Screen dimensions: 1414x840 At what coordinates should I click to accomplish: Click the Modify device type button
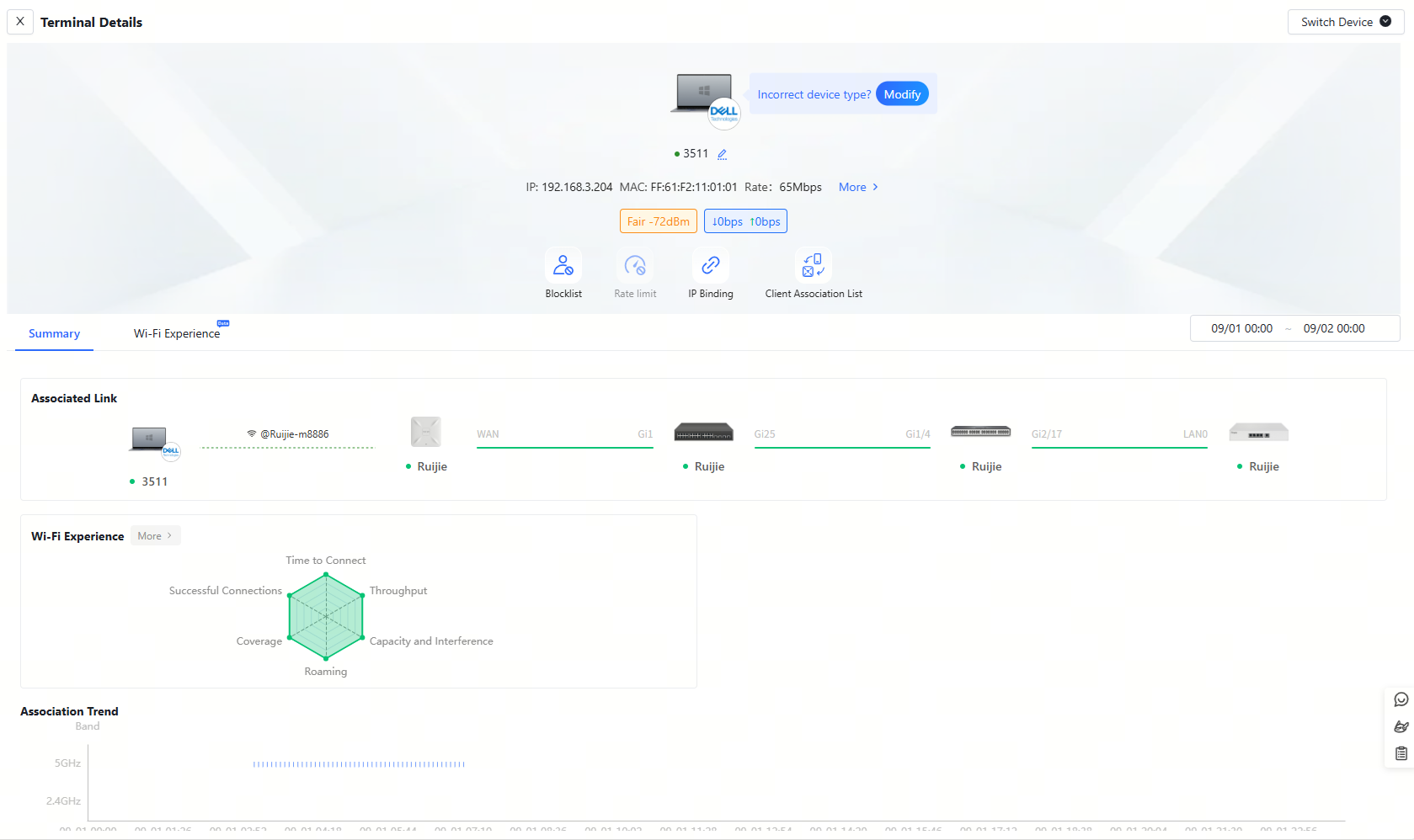click(902, 94)
